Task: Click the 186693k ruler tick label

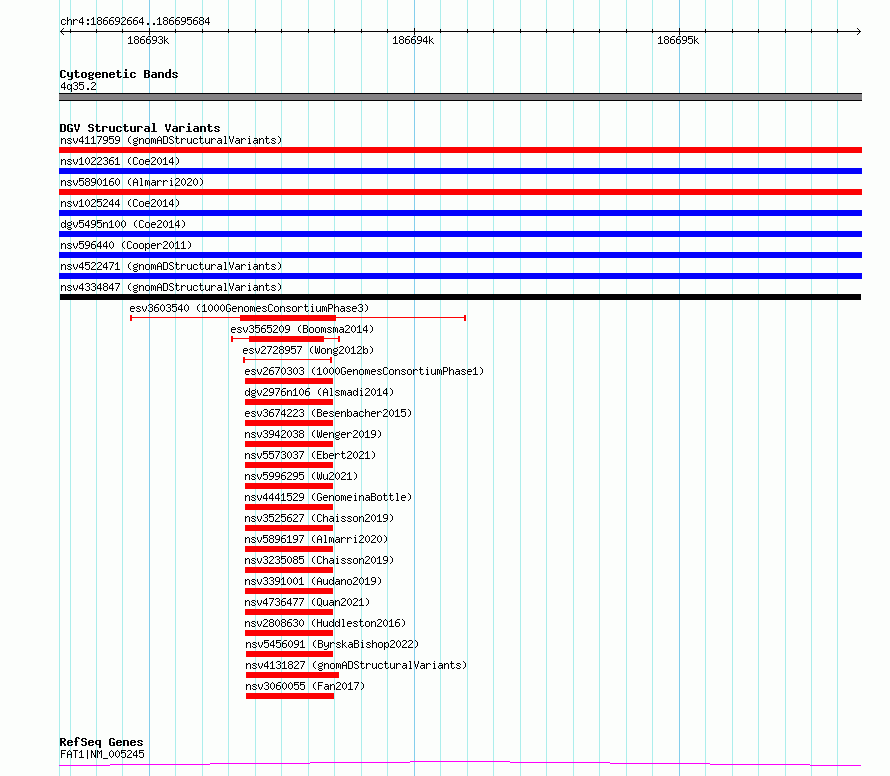Action: click(148, 40)
